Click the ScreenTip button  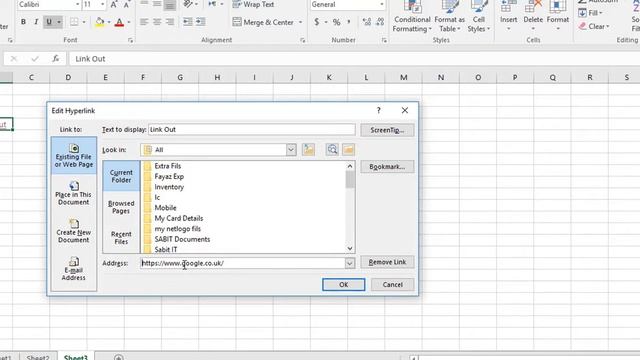tap(387, 130)
